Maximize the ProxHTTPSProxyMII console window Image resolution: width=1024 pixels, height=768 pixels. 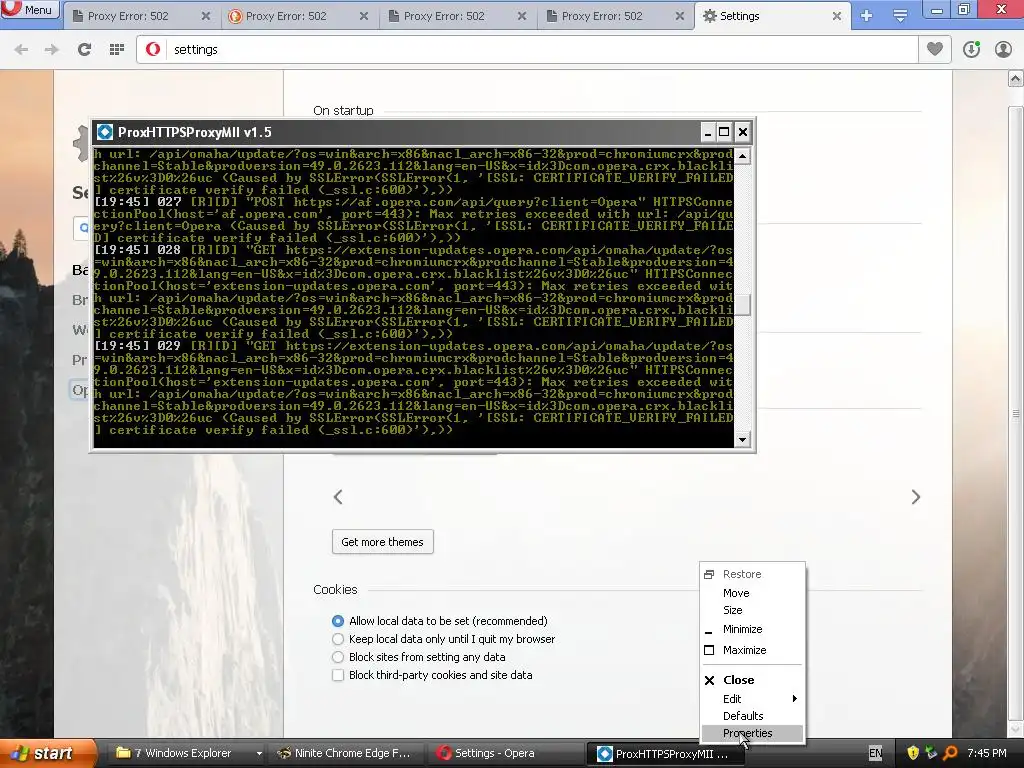tap(724, 133)
